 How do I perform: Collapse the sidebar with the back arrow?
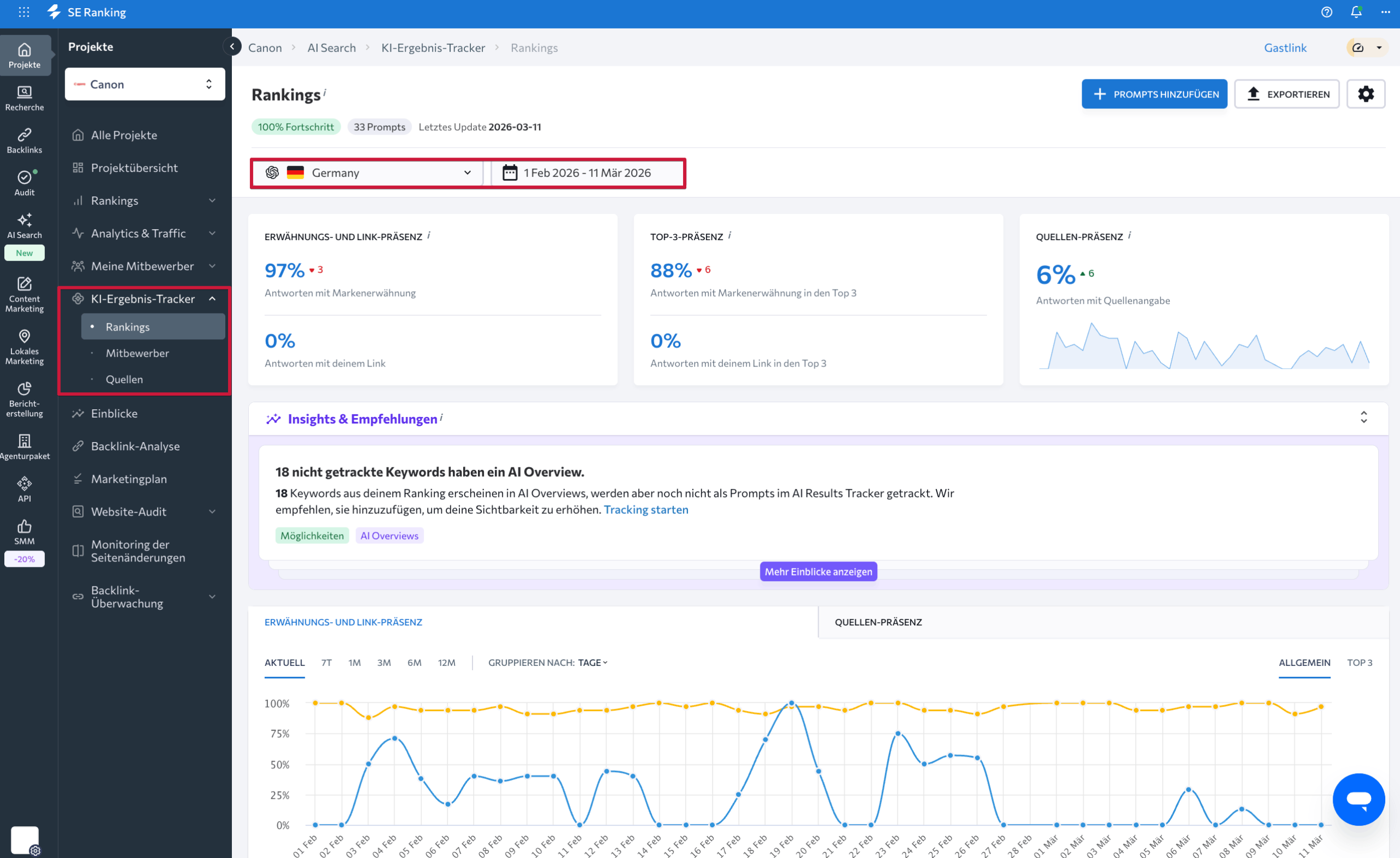click(x=232, y=46)
